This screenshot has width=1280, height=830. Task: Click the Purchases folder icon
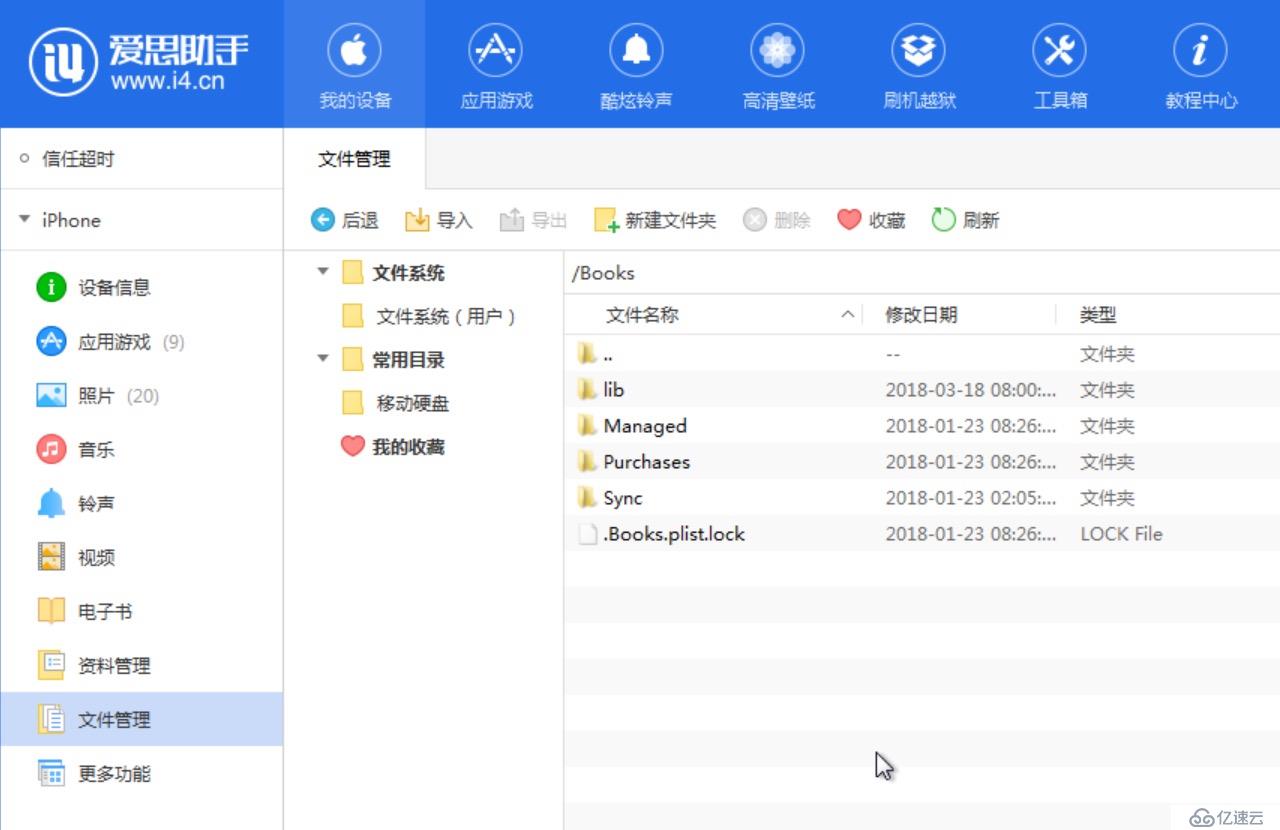tap(587, 461)
